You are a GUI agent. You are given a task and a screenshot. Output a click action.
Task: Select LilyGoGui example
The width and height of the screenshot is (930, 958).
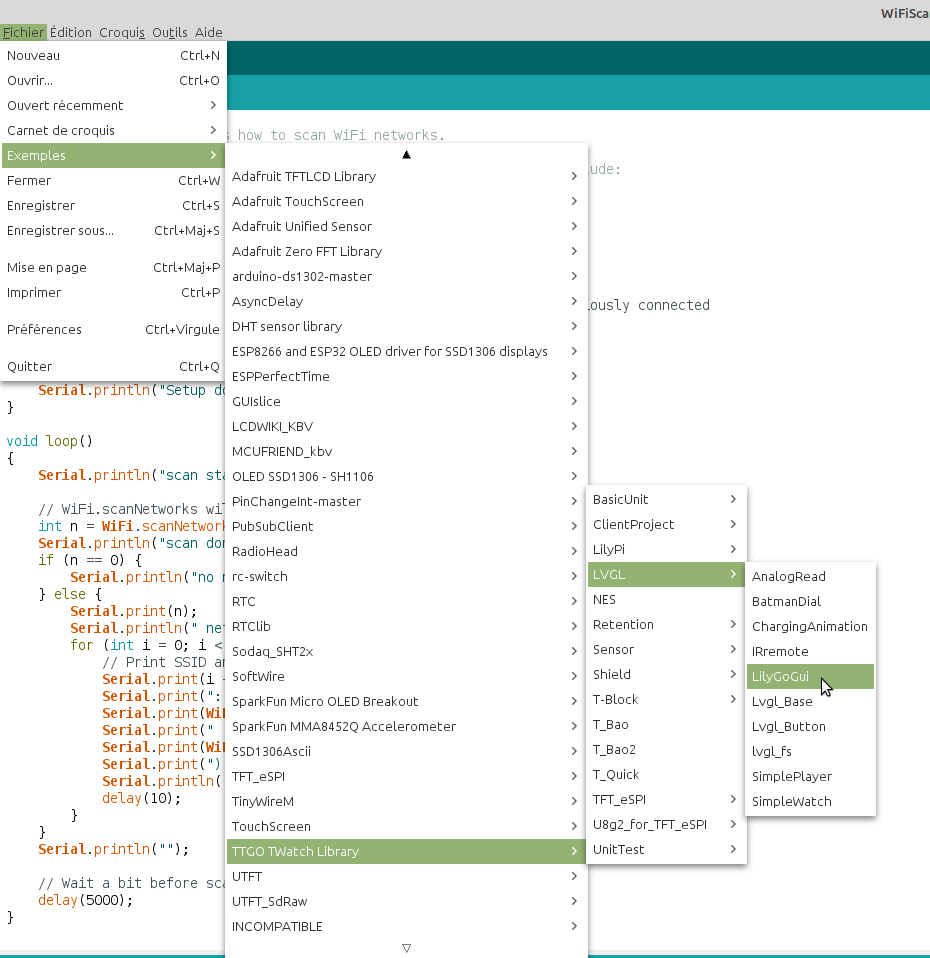(x=810, y=678)
